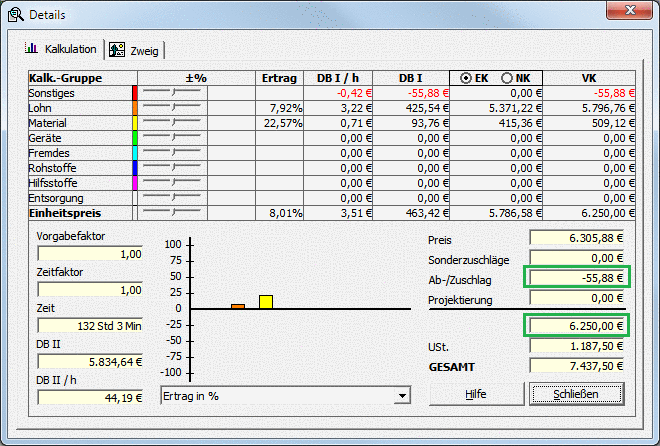
Task: Click the Lohn EK cell 5.371,22 €
Action: click(x=496, y=108)
